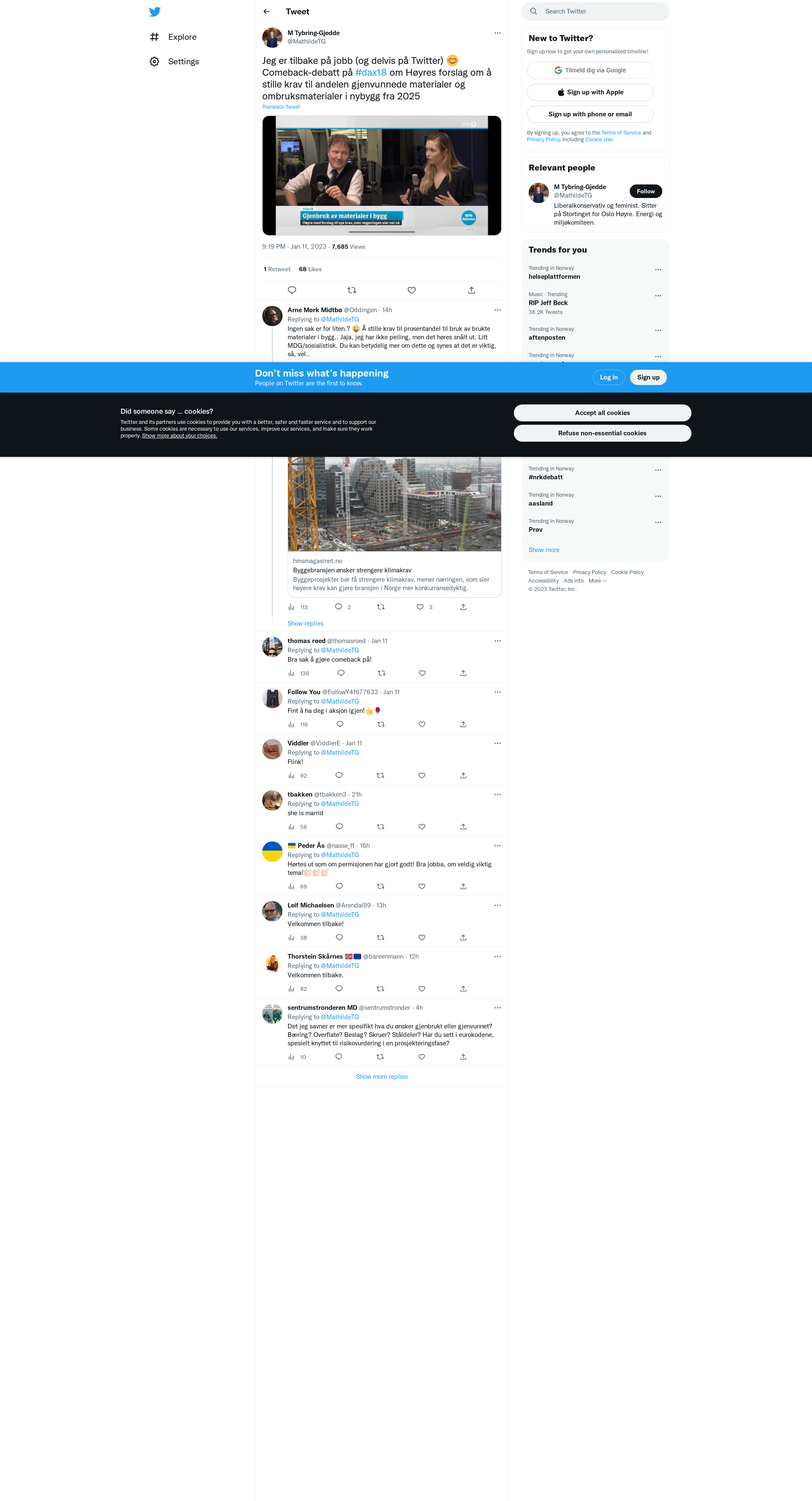Reply to the main tweet
This screenshot has height=1501, width=812.
pos(292,290)
